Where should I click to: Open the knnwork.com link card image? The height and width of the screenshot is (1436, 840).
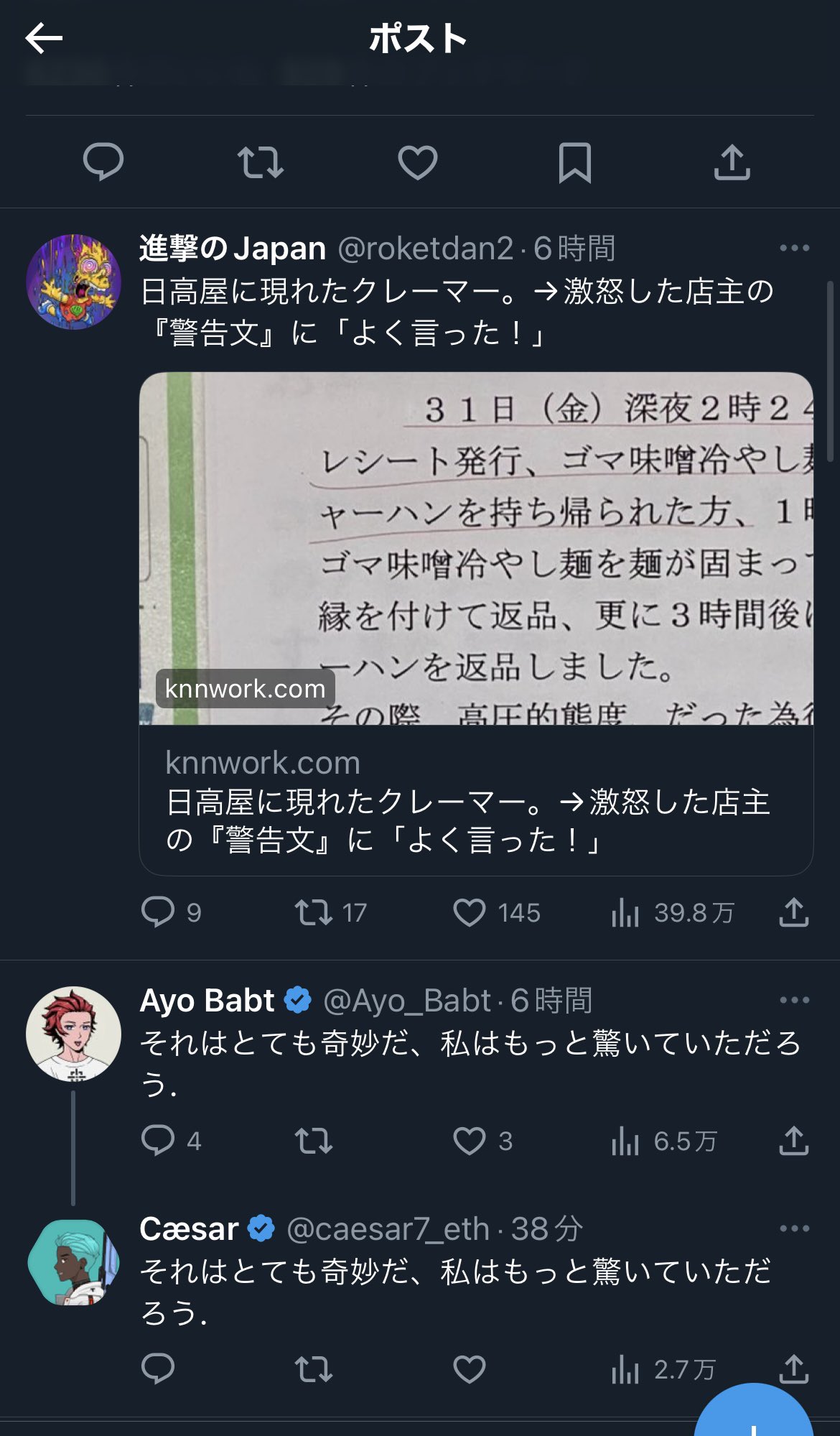pyautogui.click(x=476, y=548)
